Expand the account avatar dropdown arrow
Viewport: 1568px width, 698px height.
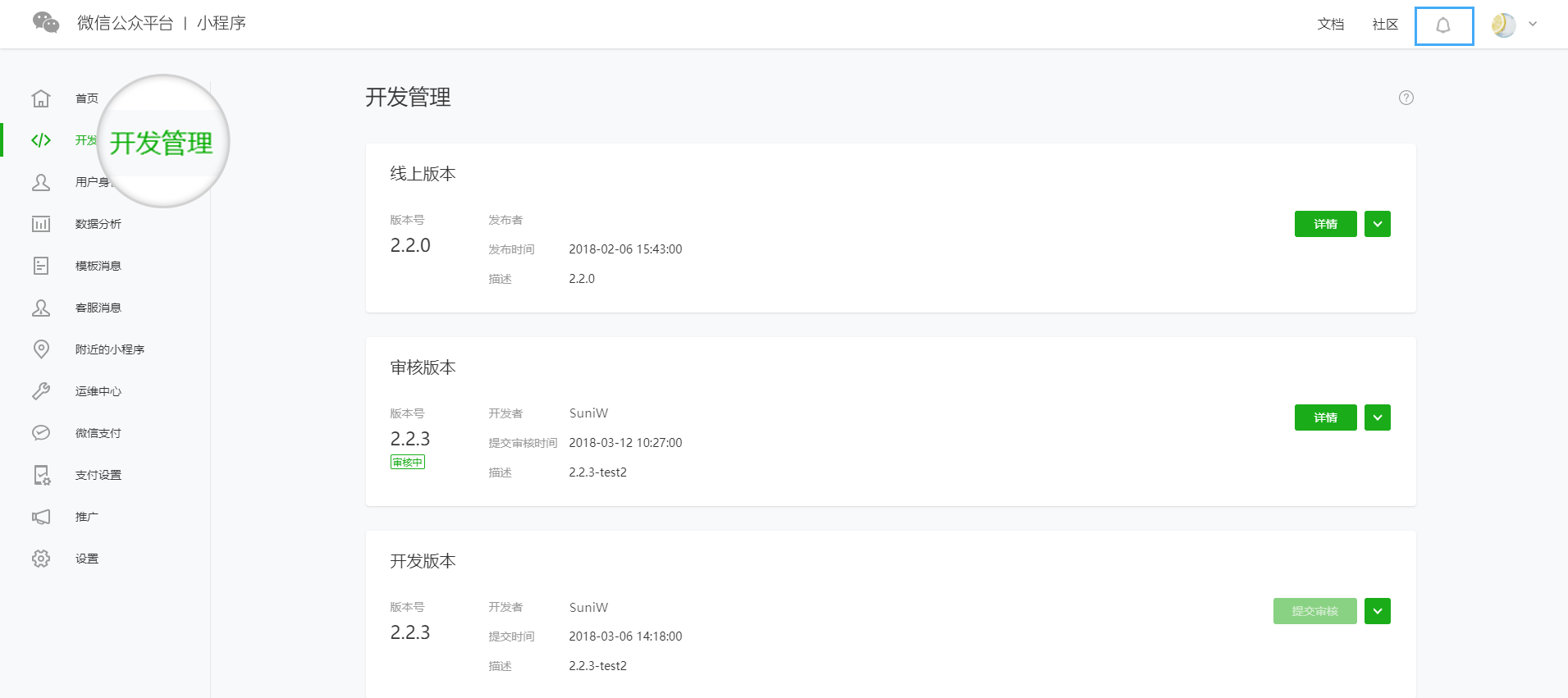tap(1533, 25)
